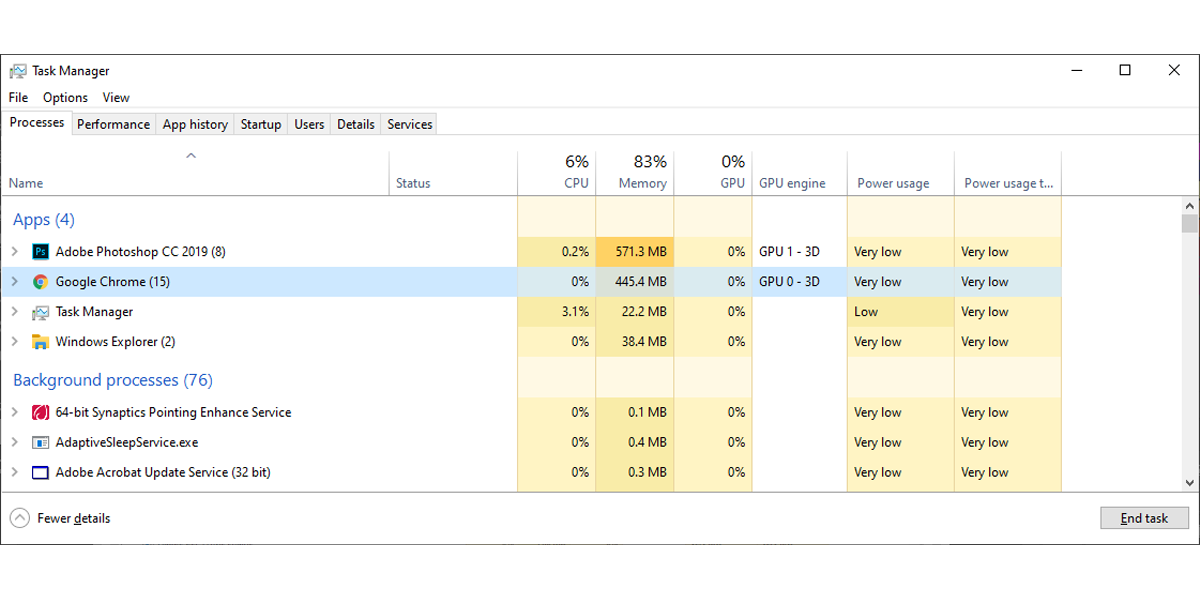Click the Google Chrome icon
This screenshot has width=1200, height=600.
click(x=41, y=282)
